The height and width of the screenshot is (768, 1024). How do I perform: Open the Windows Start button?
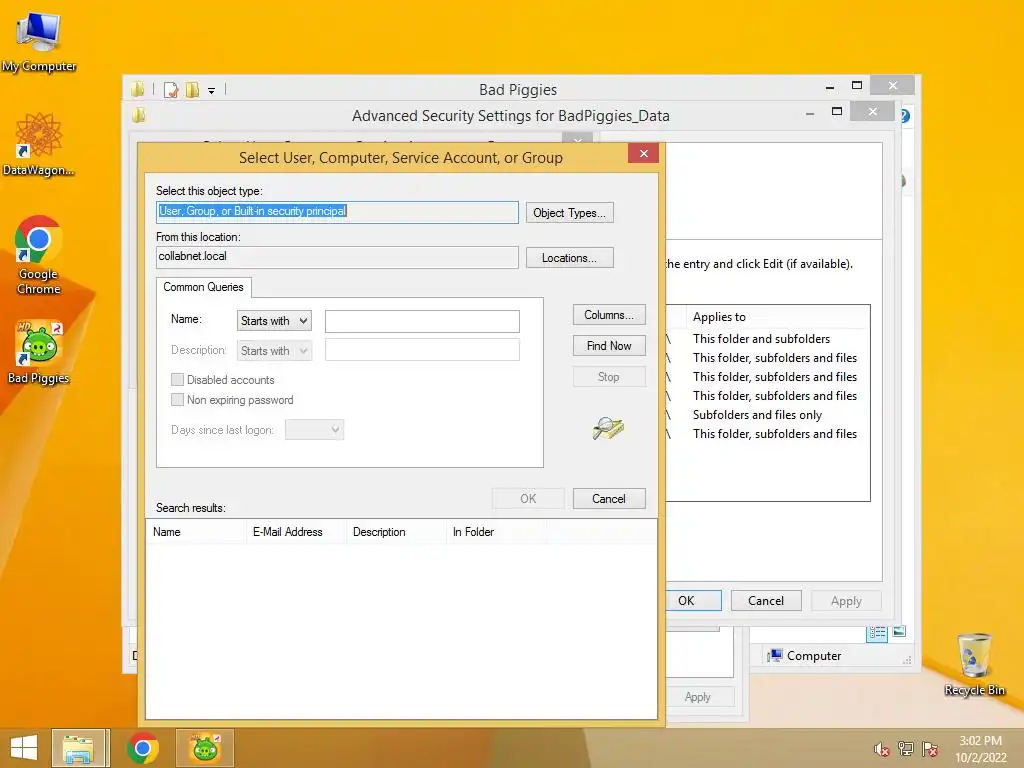pyautogui.click(x=24, y=748)
